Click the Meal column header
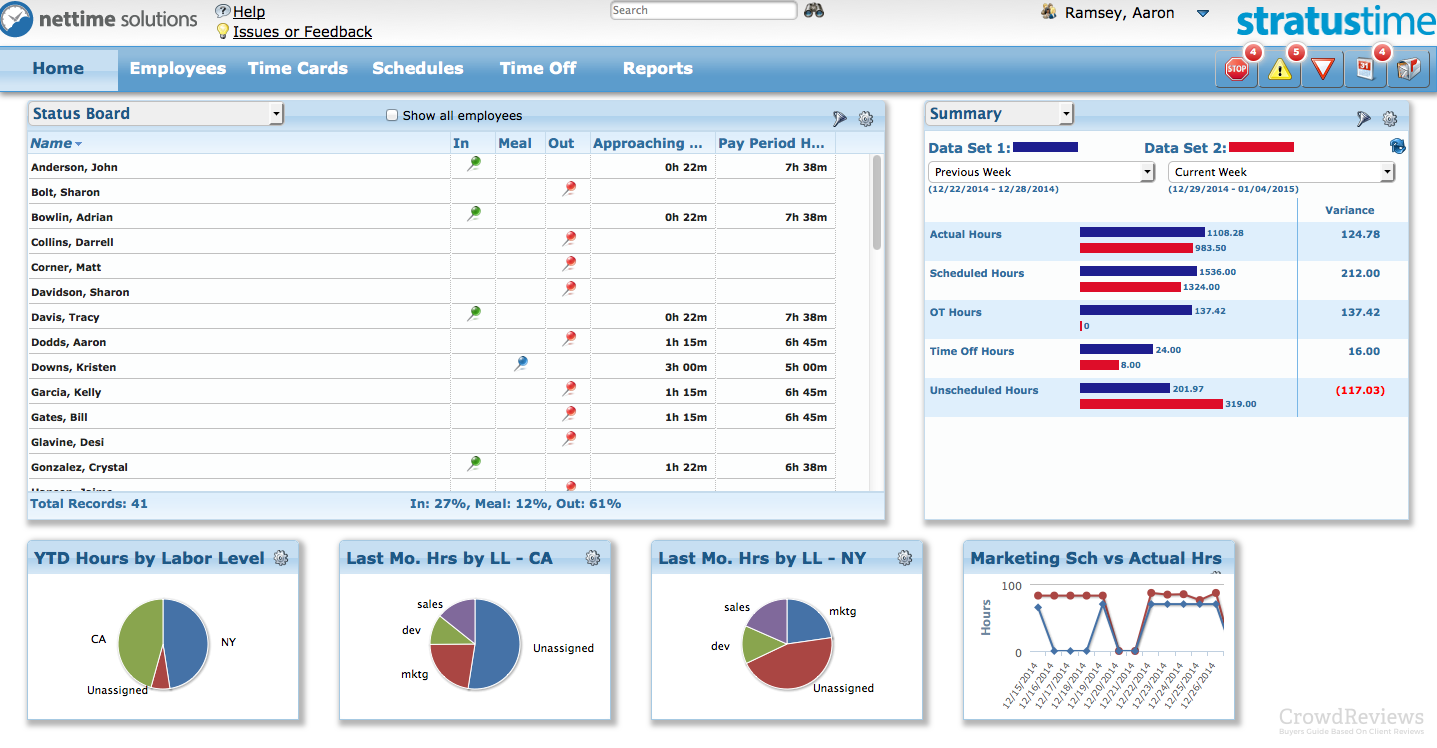This screenshot has height=748, width=1437. 515,143
